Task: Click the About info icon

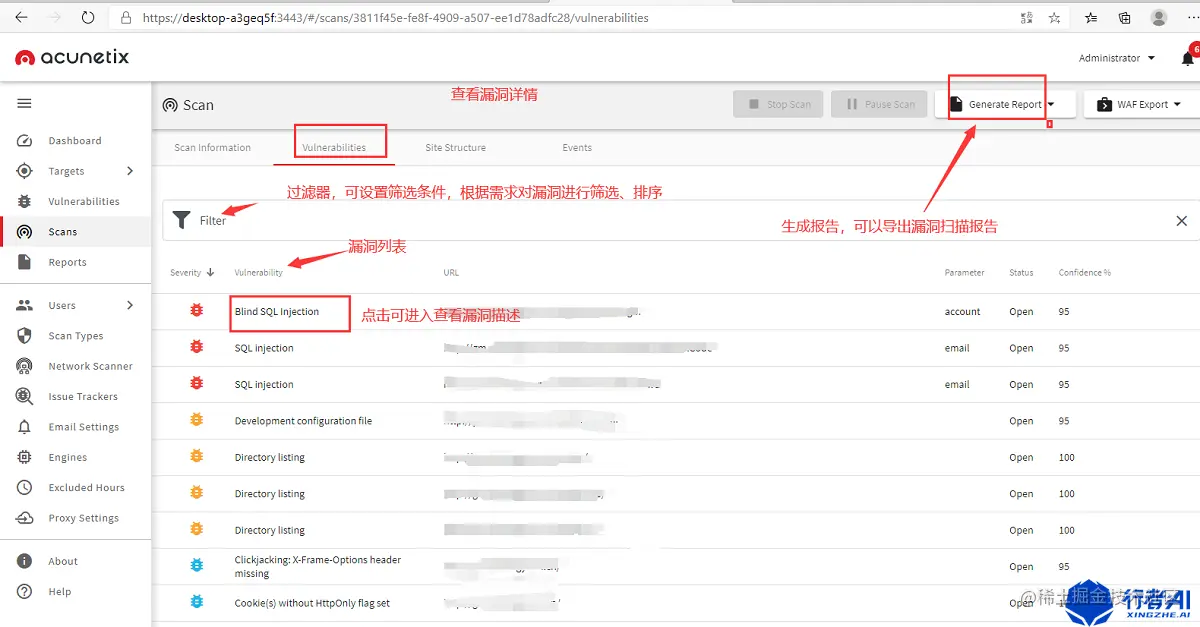Action: 25,561
